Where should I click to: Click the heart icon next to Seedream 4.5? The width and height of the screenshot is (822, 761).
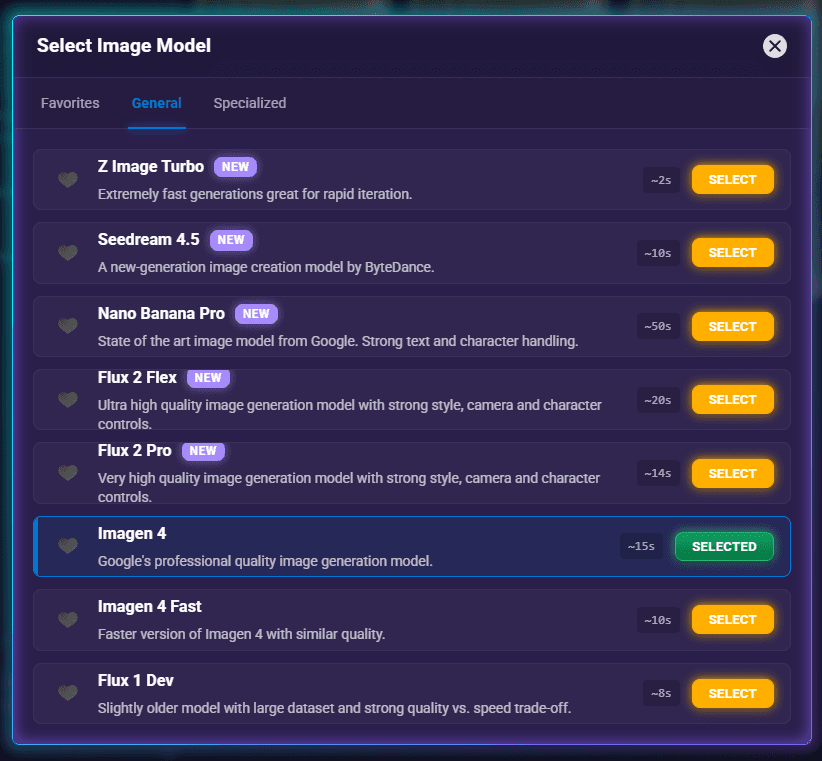(x=67, y=253)
